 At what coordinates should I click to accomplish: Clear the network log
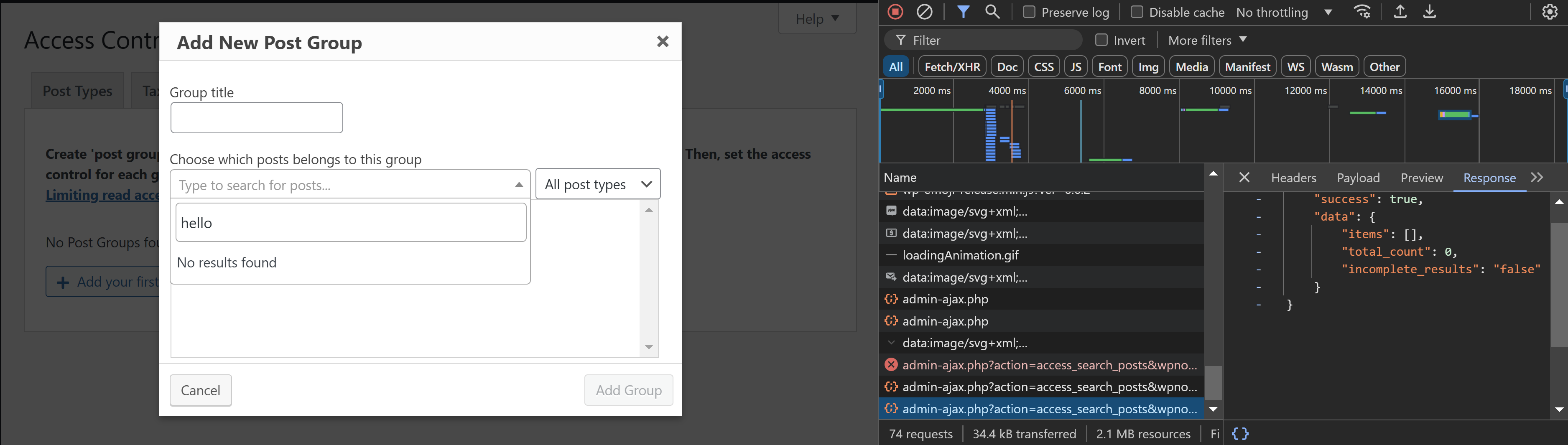925,12
